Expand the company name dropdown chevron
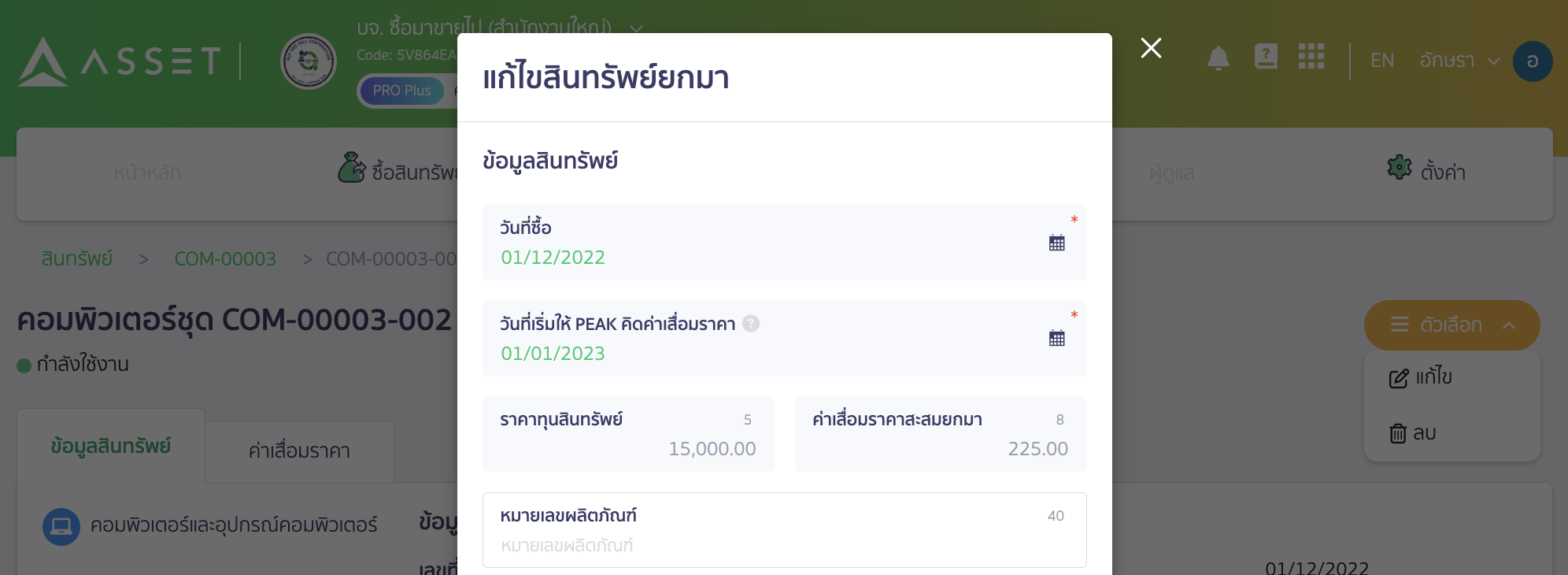The width and height of the screenshot is (1568, 575). (x=636, y=28)
